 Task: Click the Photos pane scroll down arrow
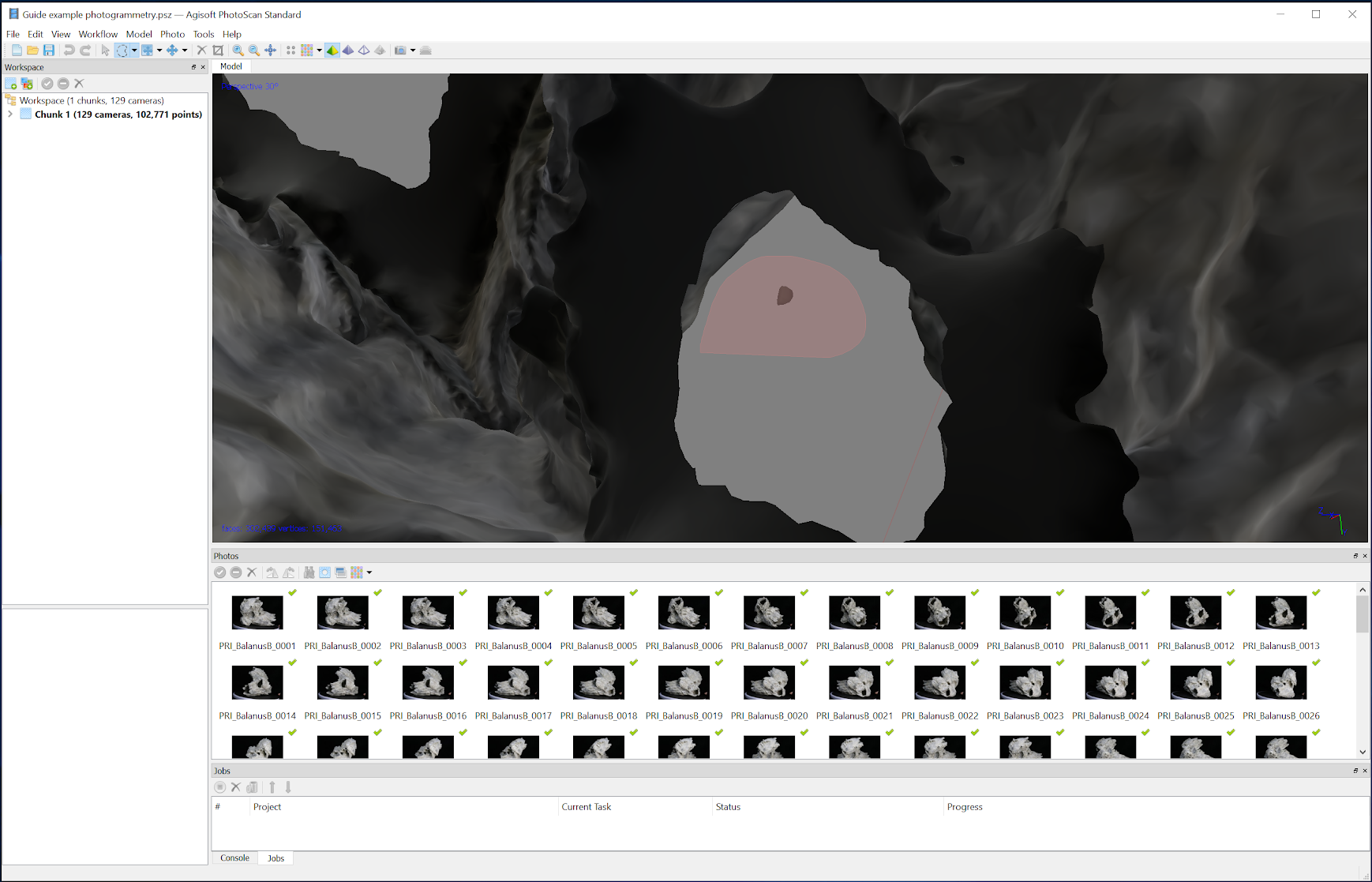(x=1363, y=753)
